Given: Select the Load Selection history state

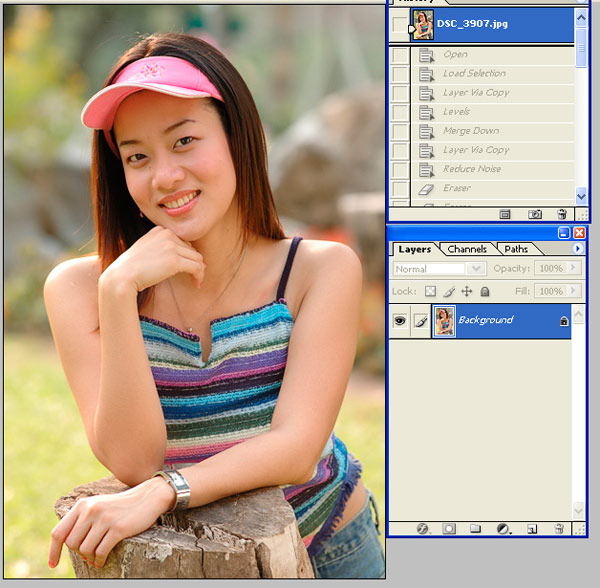Looking at the screenshot, I should point(493,74).
